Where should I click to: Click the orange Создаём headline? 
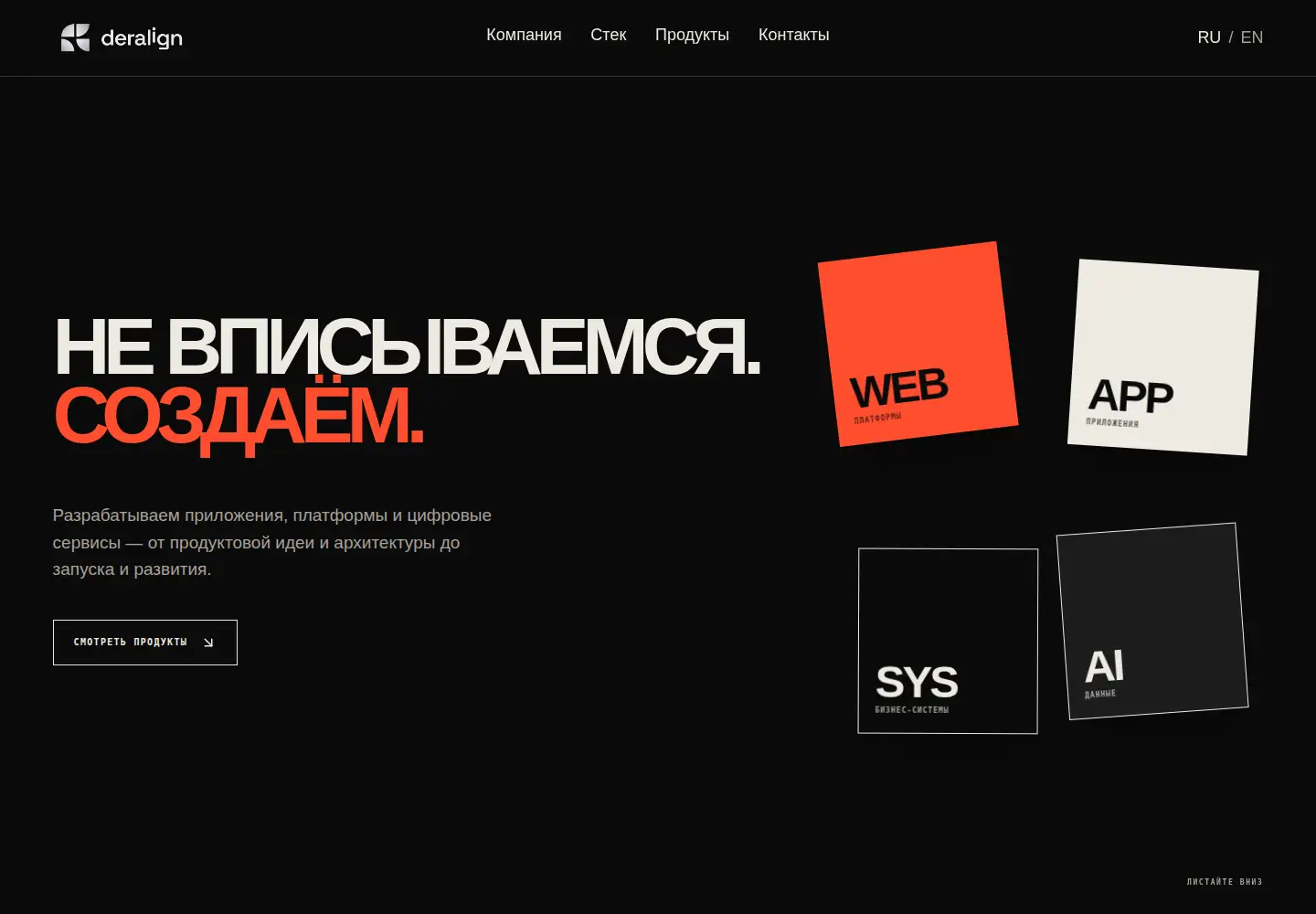pyautogui.click(x=239, y=416)
